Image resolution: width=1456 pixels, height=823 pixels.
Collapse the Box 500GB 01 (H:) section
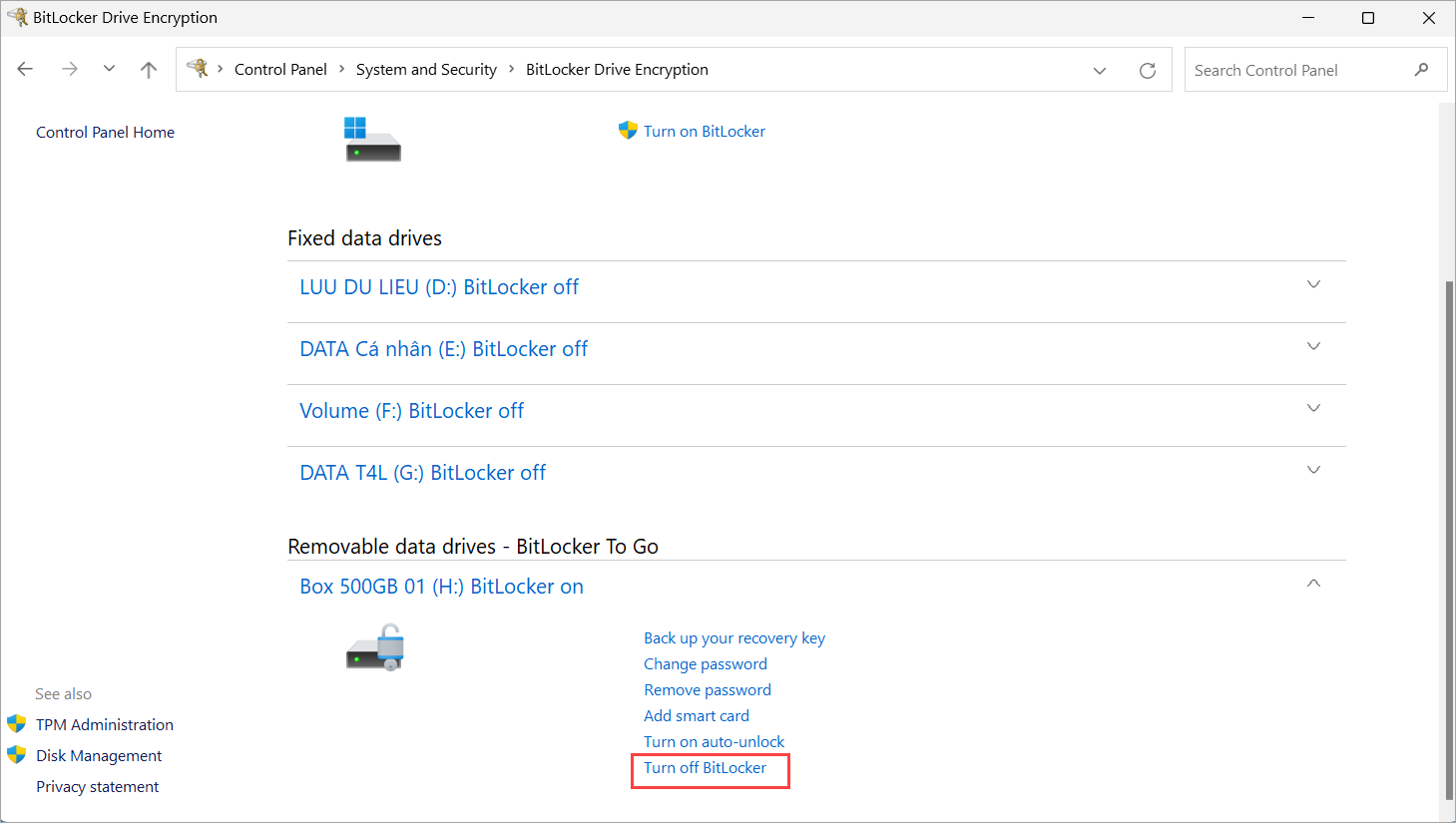(x=1313, y=583)
